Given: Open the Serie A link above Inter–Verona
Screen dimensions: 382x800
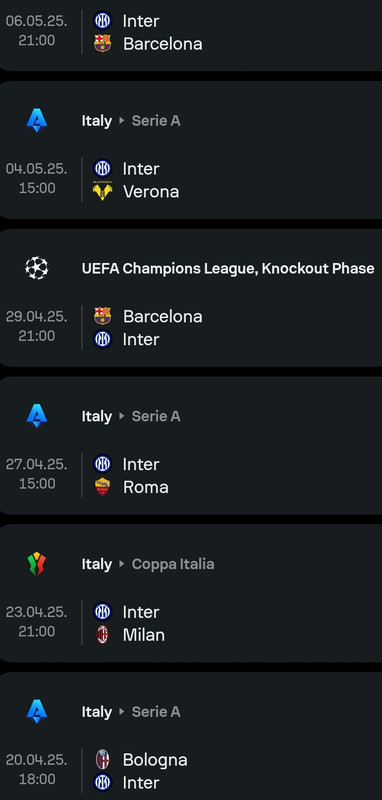Looking at the screenshot, I should [x=156, y=121].
